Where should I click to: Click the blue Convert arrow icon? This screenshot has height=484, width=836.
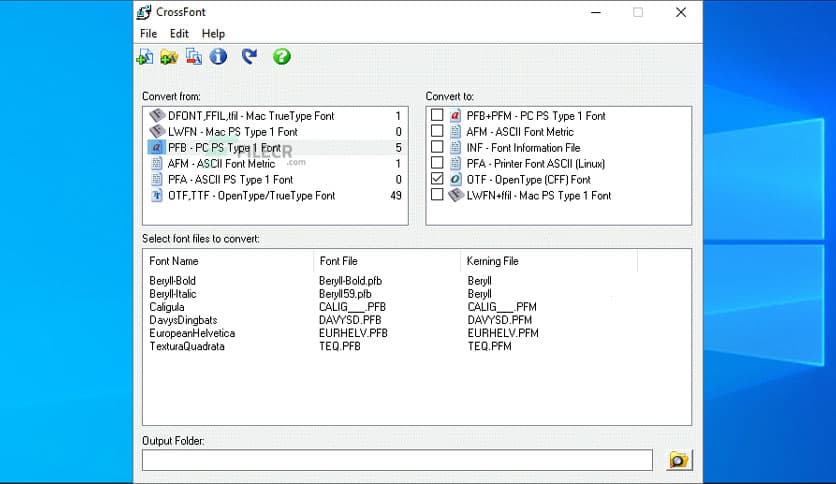(249, 57)
